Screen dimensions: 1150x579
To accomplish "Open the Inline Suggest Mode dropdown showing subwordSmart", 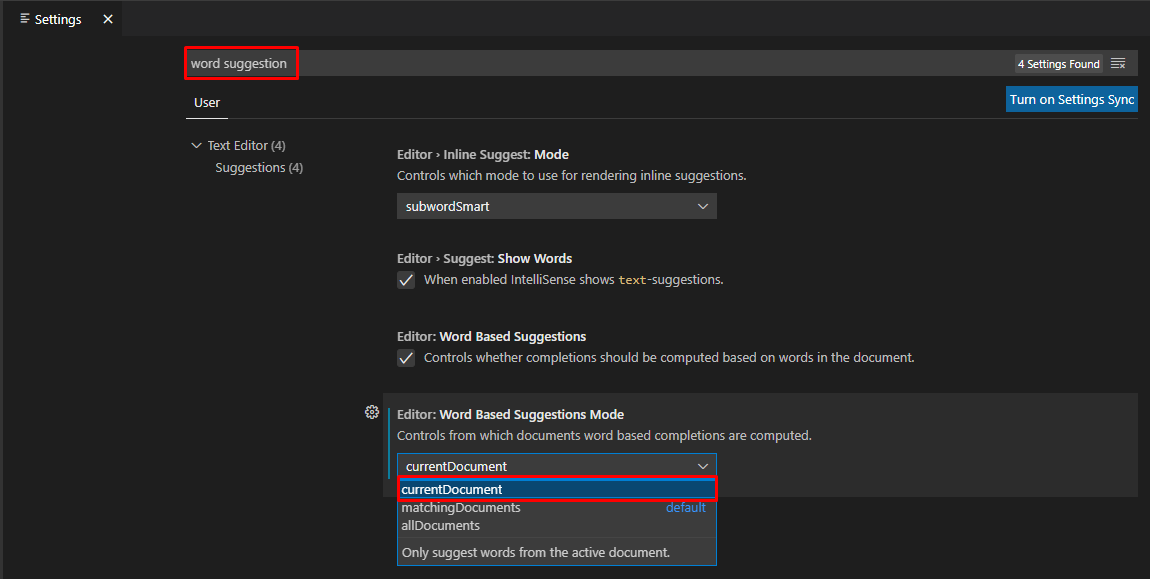I will (556, 206).
